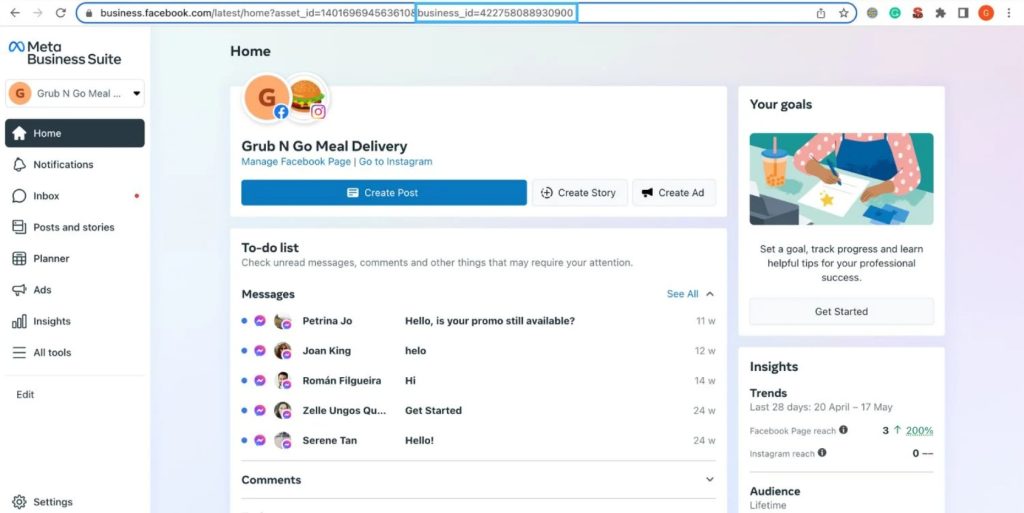The image size is (1024, 513).
Task: Click the first round extension icon after star
Action: point(872,13)
